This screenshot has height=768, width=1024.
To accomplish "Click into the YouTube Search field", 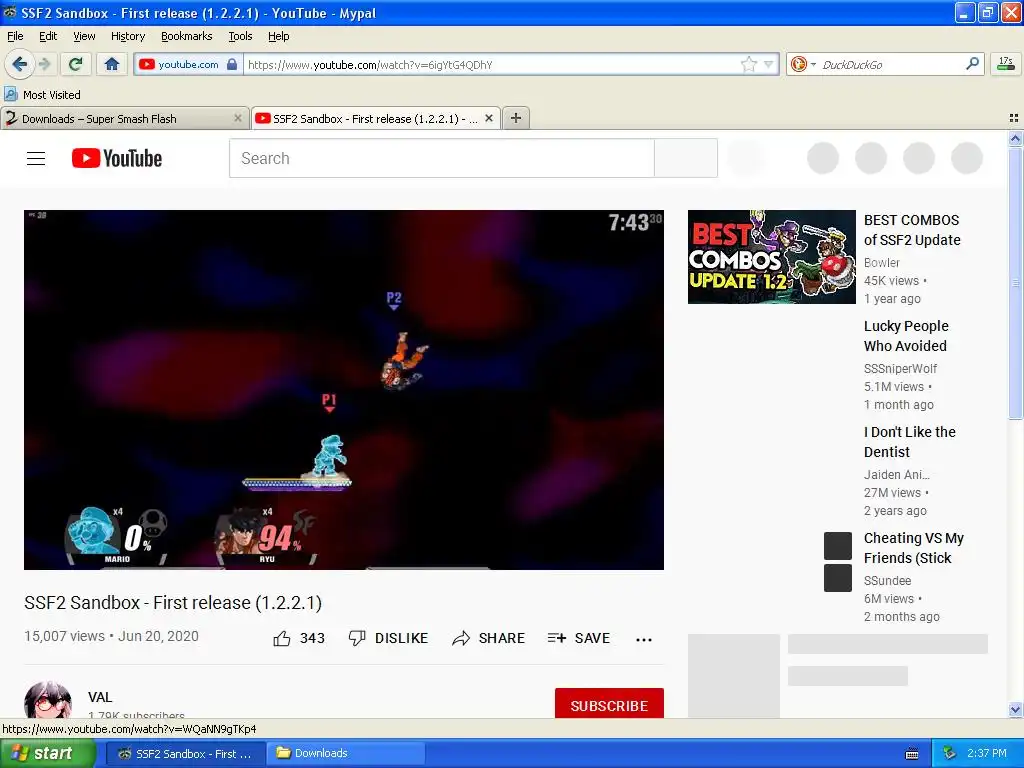I will point(441,158).
